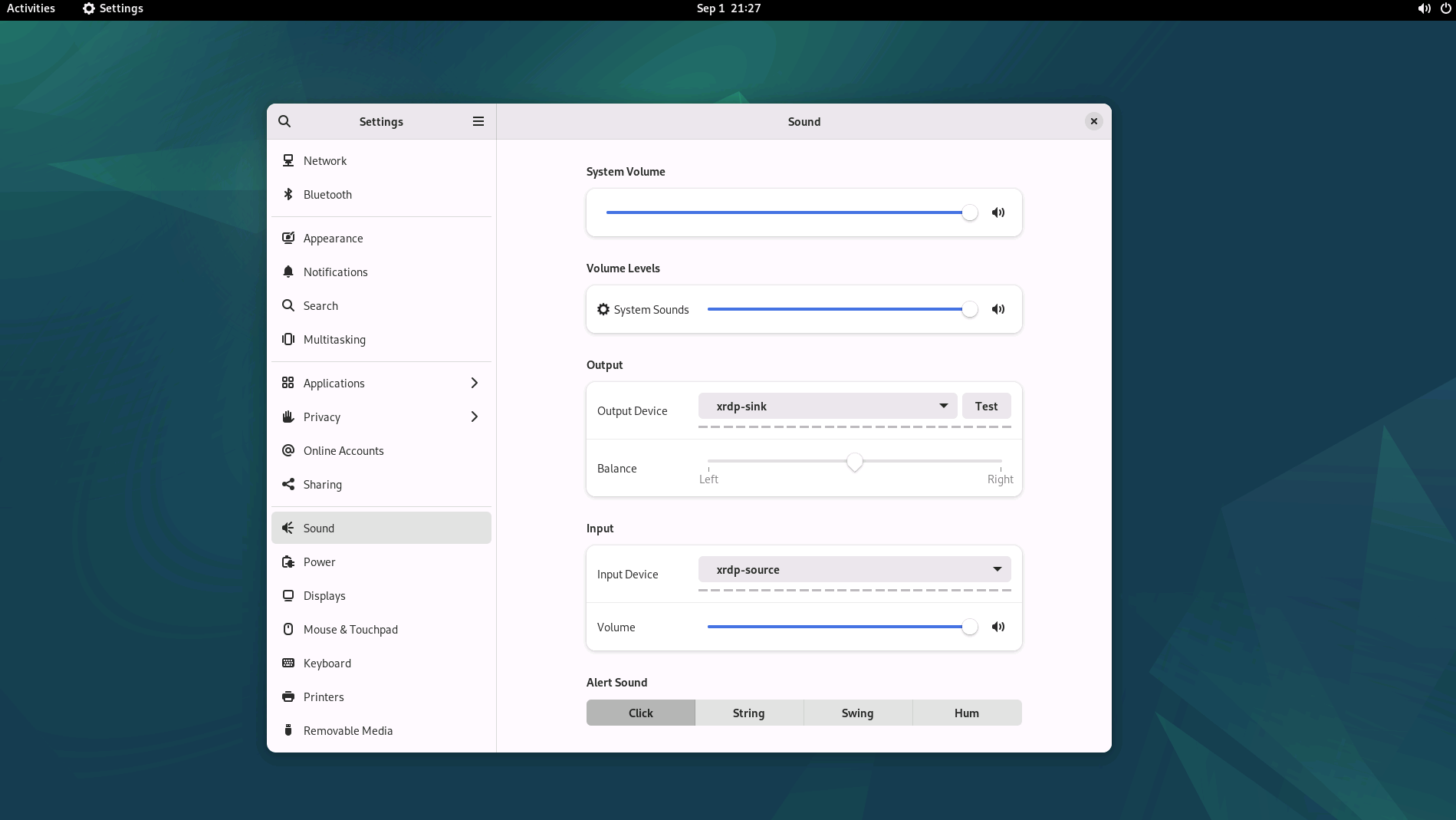Viewport: 1456px width, 820px height.
Task: Adjust the Input Volume slider
Action: tap(843, 627)
